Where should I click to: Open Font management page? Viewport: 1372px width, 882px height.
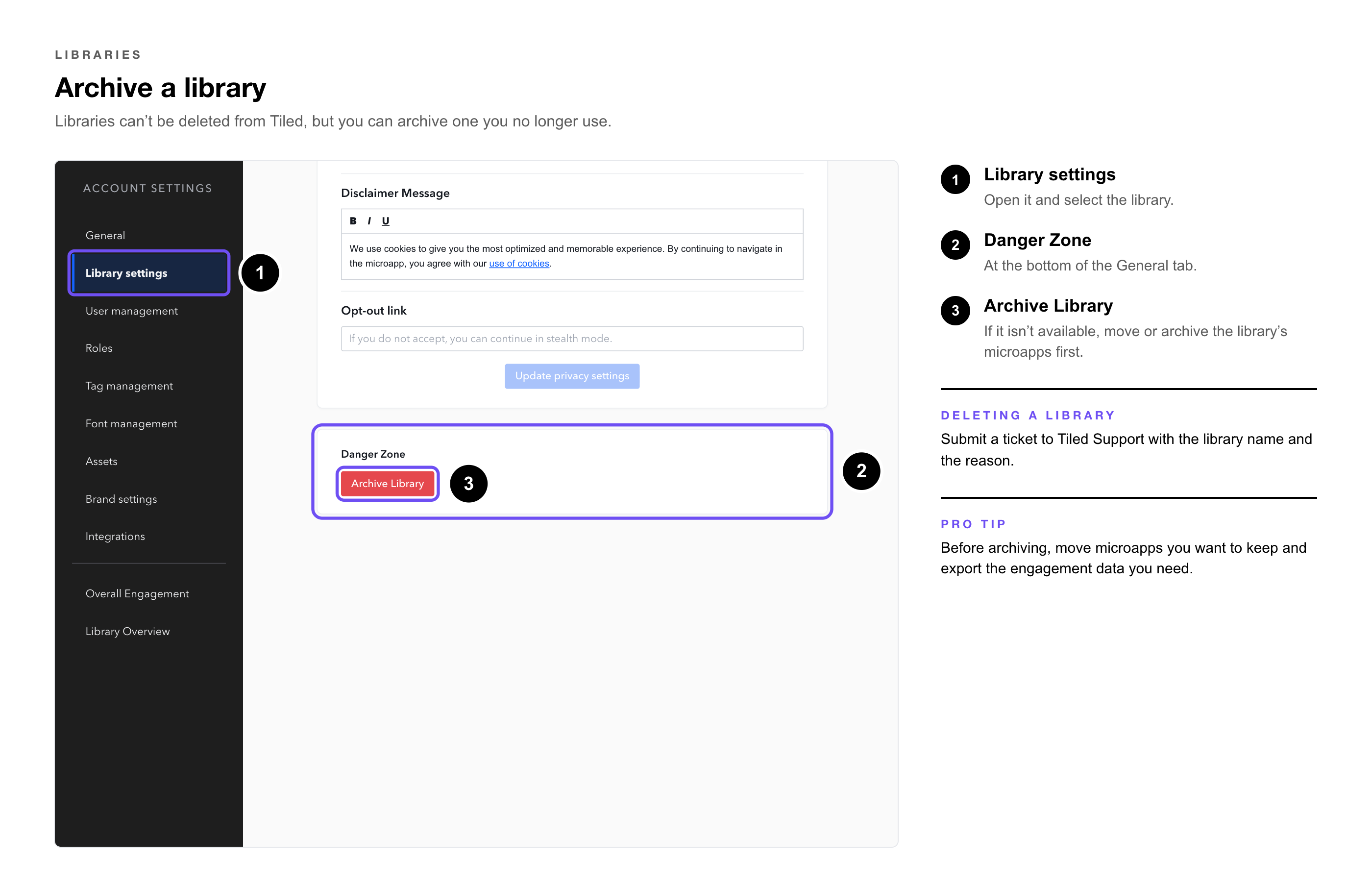point(131,424)
